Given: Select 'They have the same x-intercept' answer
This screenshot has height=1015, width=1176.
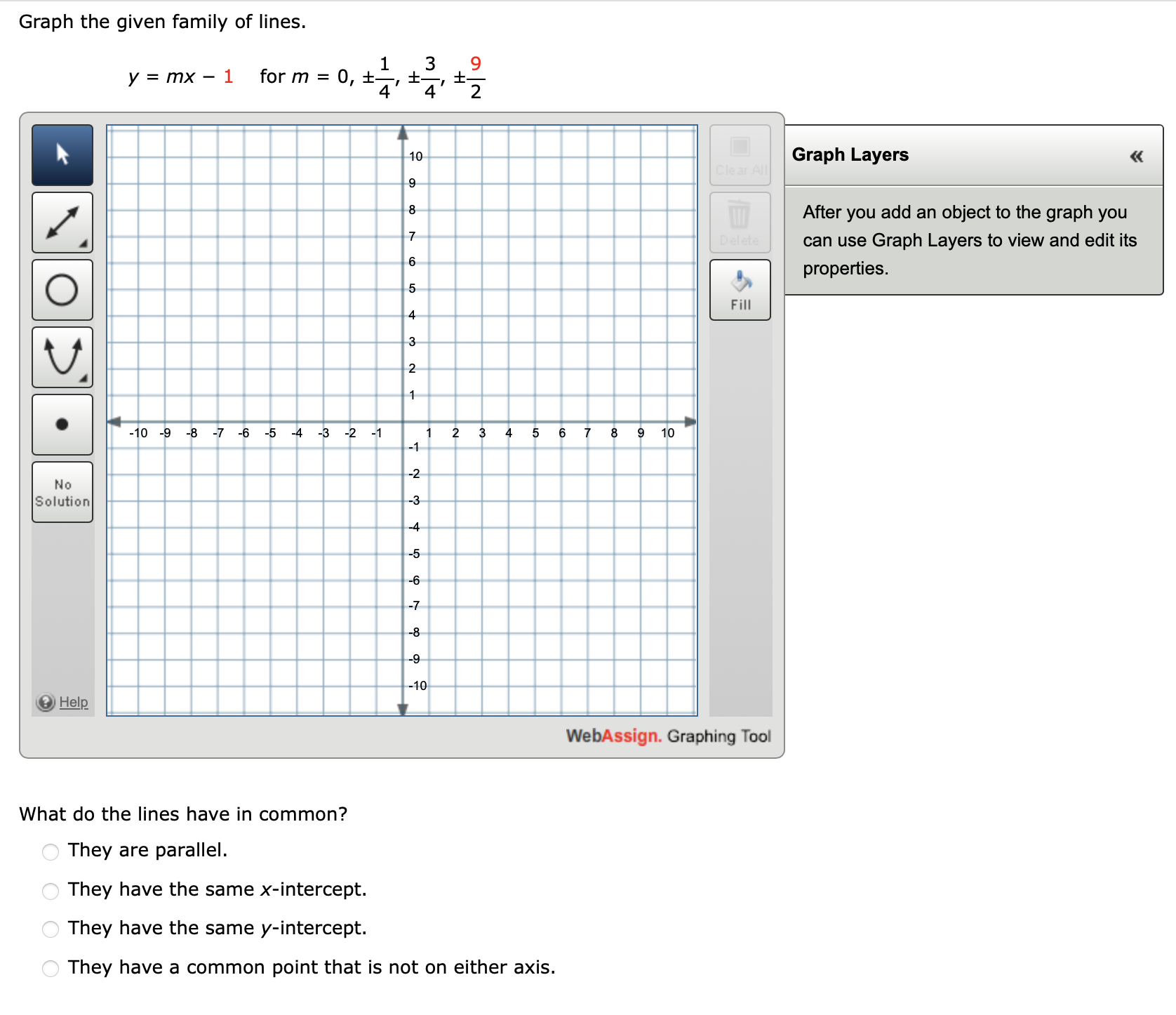Looking at the screenshot, I should coord(50,891).
